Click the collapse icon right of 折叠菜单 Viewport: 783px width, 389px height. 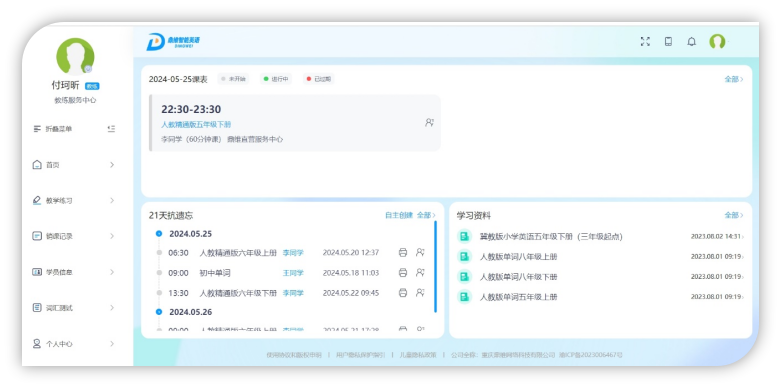tap(111, 129)
